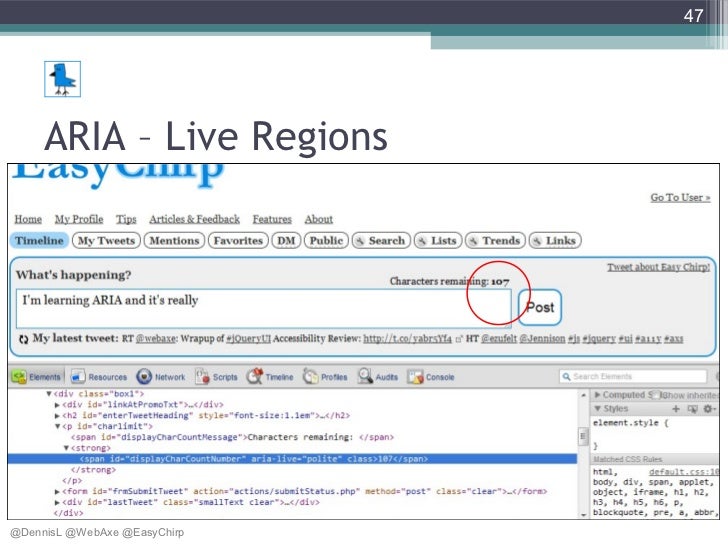Select the My Tweets tab
Viewport: 728px width, 546px height.
pyautogui.click(x=106, y=240)
